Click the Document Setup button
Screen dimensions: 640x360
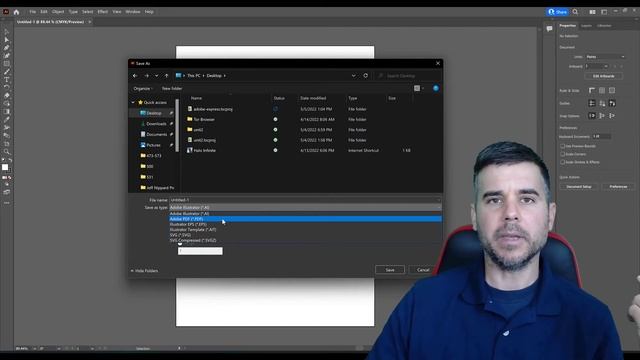tap(579, 187)
